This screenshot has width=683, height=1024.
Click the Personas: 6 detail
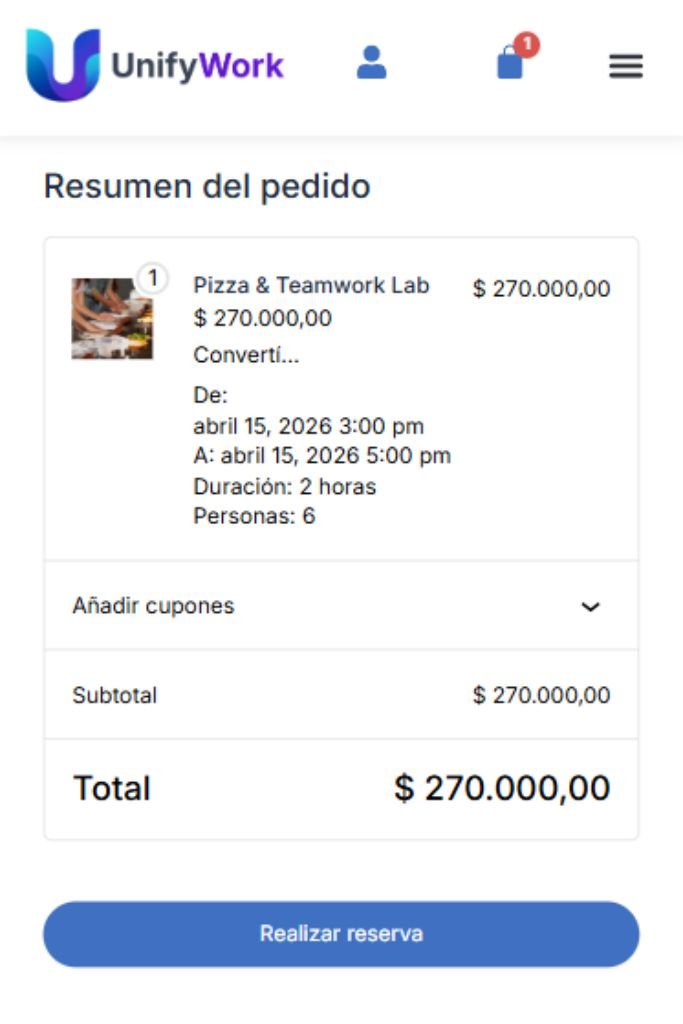click(x=254, y=517)
